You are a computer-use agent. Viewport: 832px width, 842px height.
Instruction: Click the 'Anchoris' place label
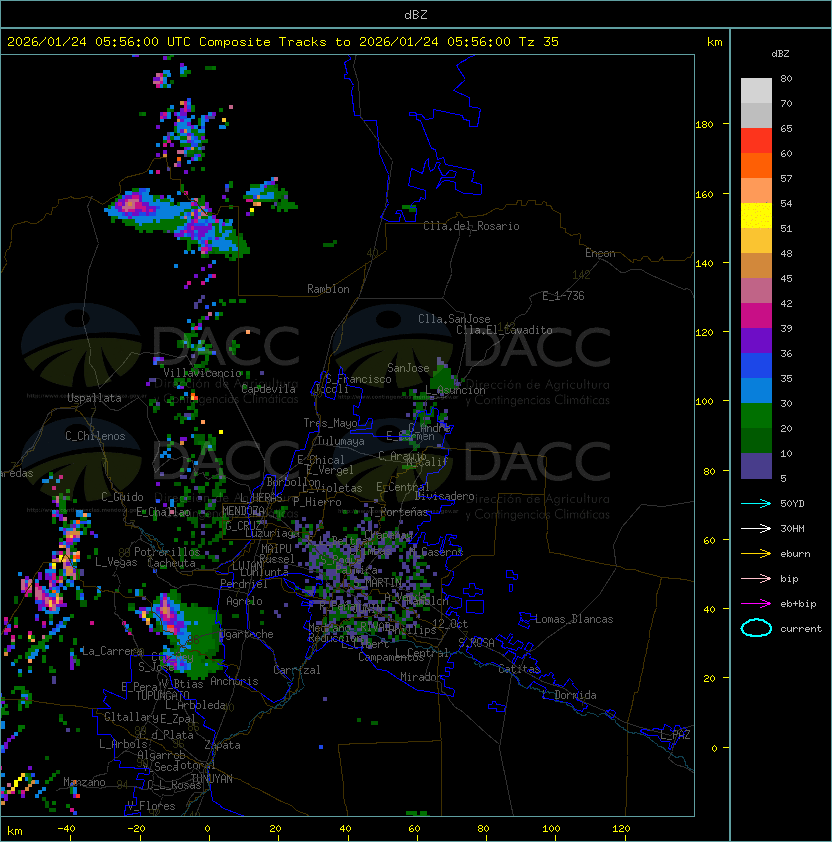click(x=234, y=681)
